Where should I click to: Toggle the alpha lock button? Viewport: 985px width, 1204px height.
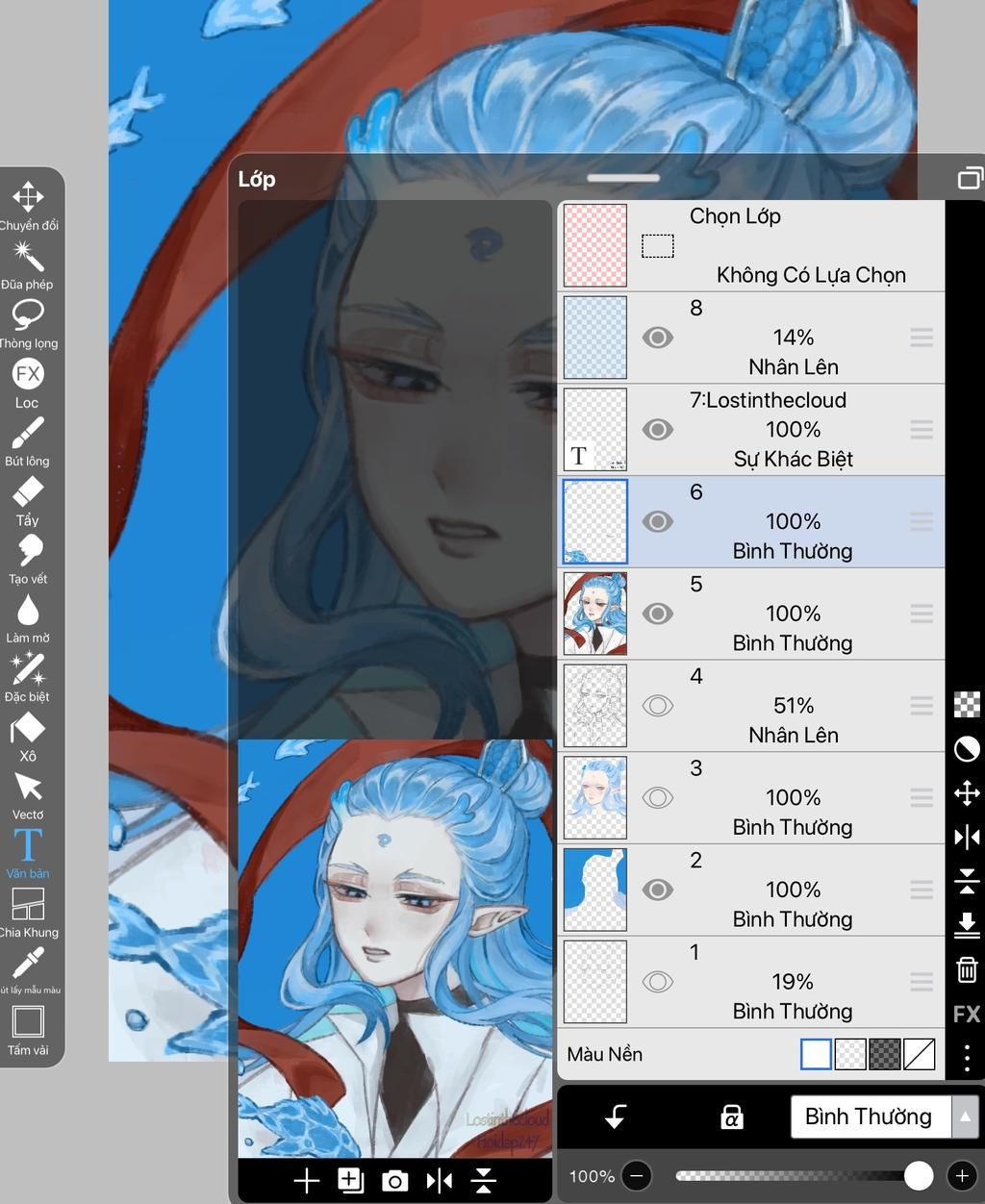point(731,1116)
